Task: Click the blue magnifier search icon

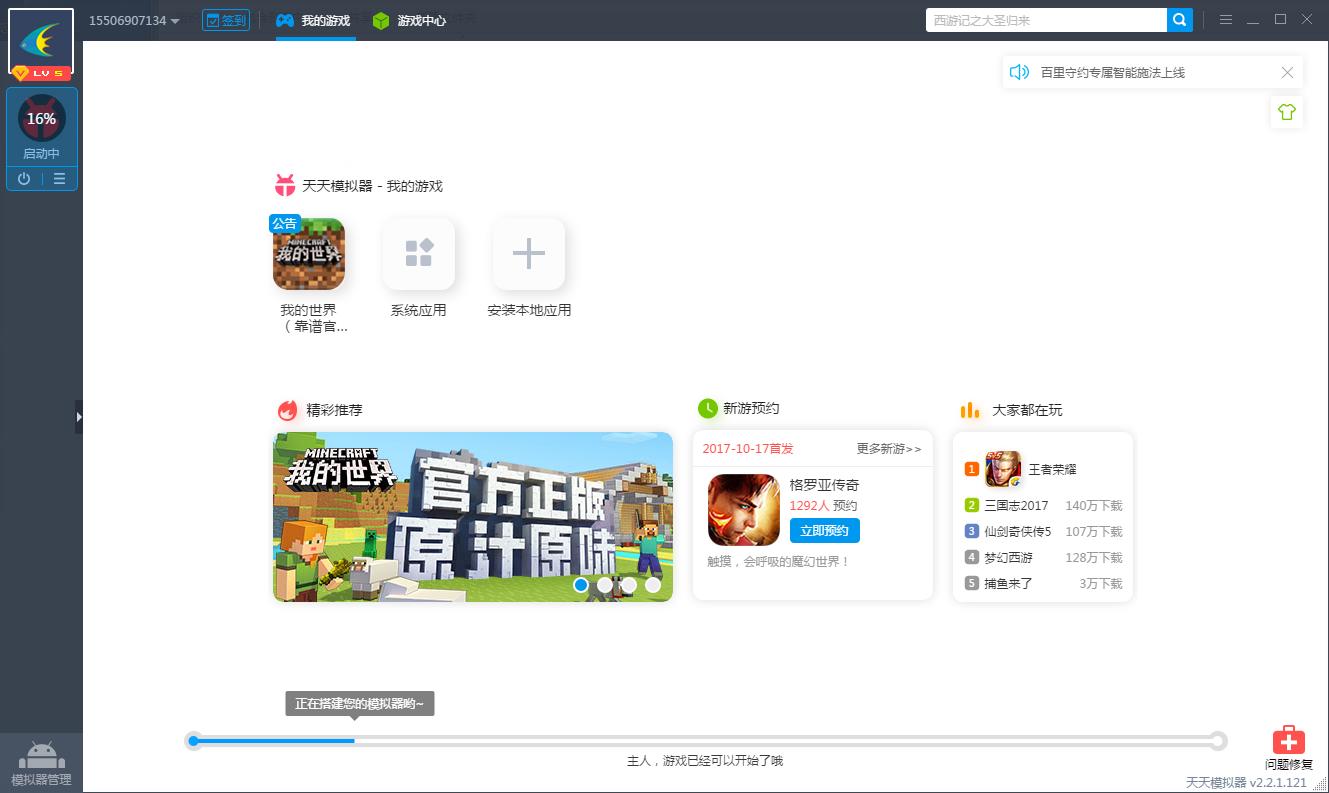Action: click(1180, 19)
